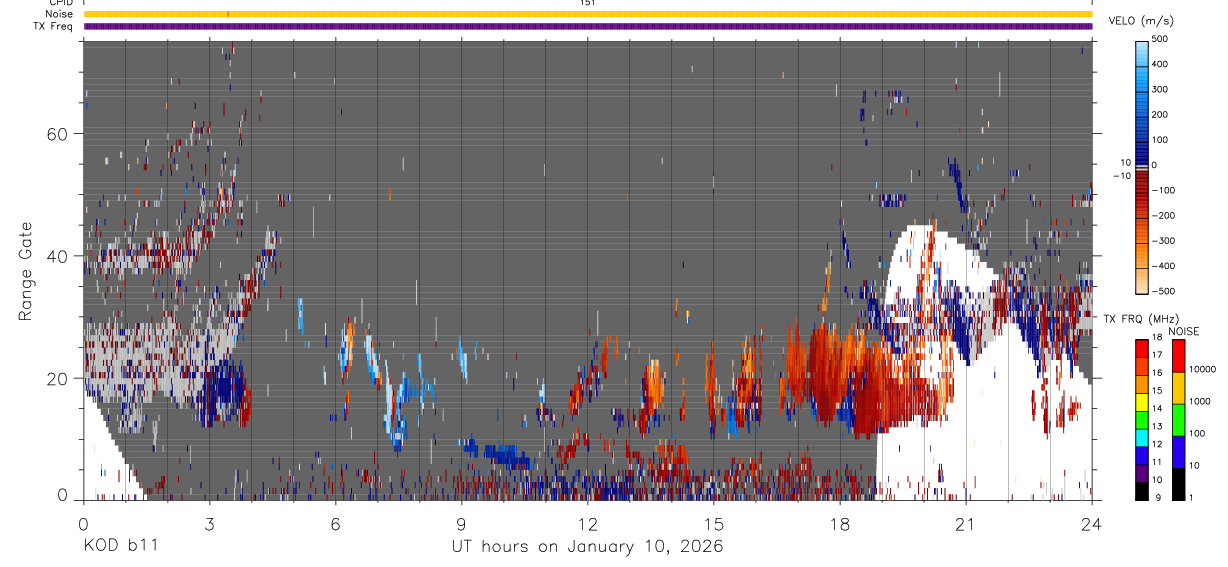Click the yellow Noise bar above the plot
The width and height of the screenshot is (1228, 567).
(x=588, y=14)
